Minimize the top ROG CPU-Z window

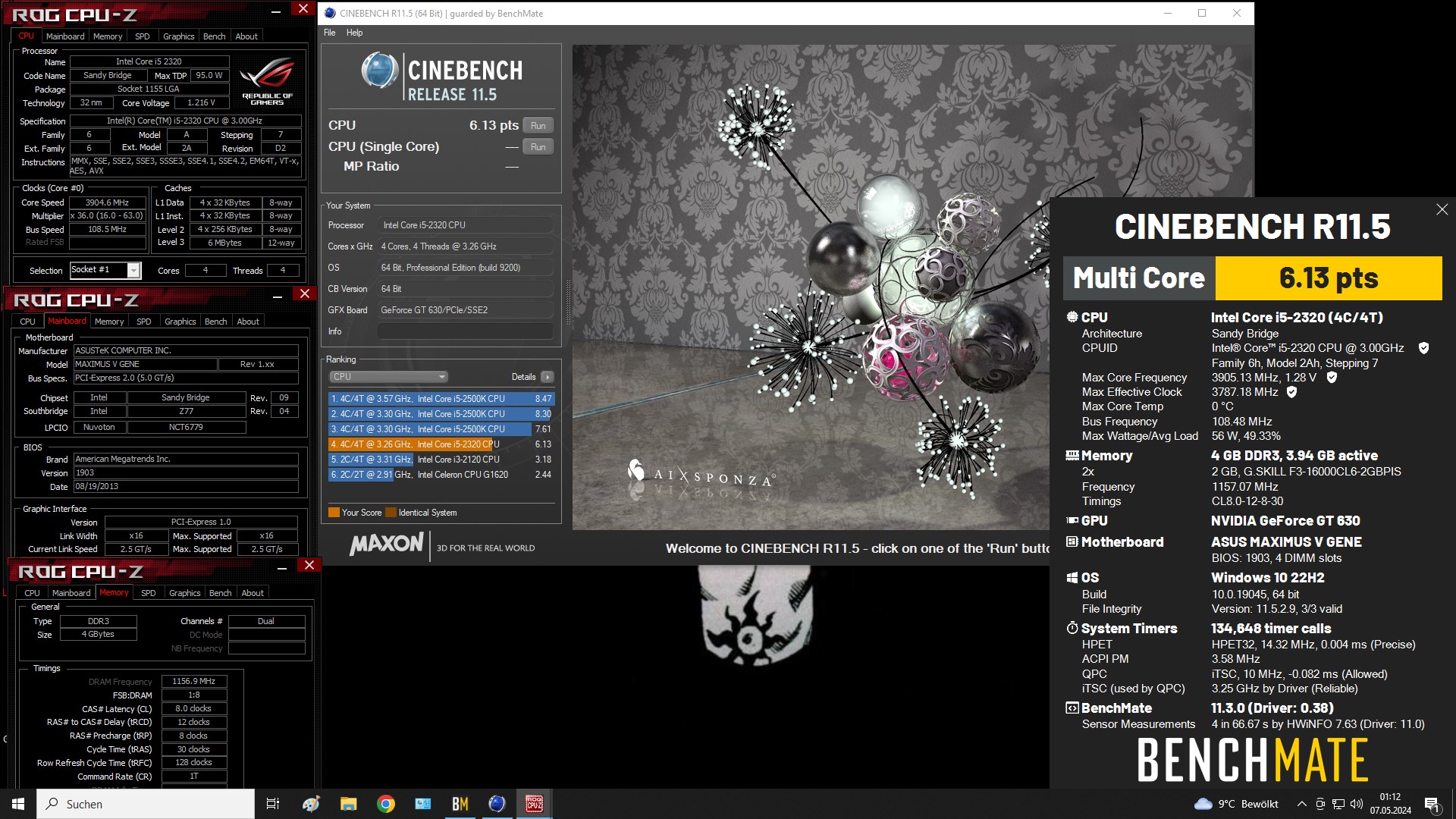[276, 11]
